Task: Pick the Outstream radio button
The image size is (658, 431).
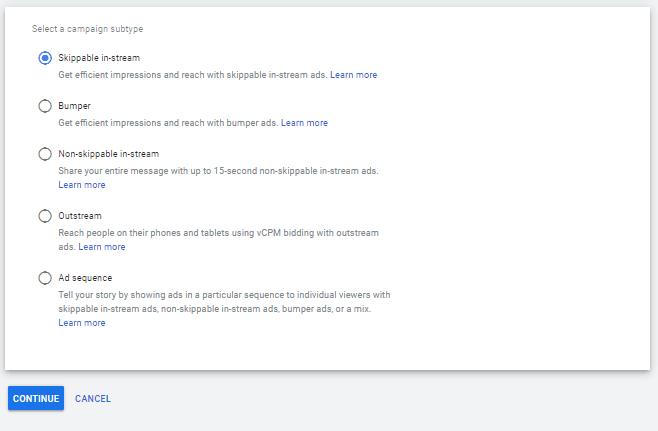Action: (45, 216)
